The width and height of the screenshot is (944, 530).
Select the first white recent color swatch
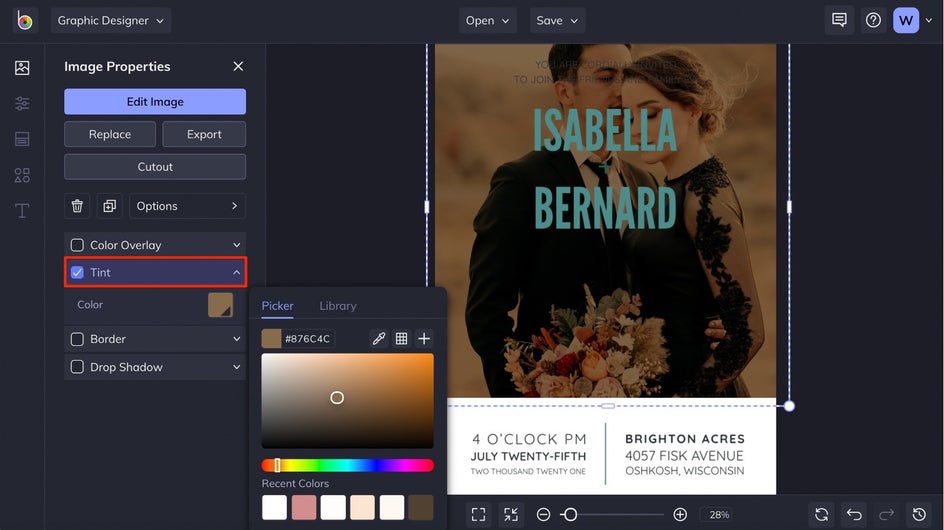pyautogui.click(x=275, y=507)
